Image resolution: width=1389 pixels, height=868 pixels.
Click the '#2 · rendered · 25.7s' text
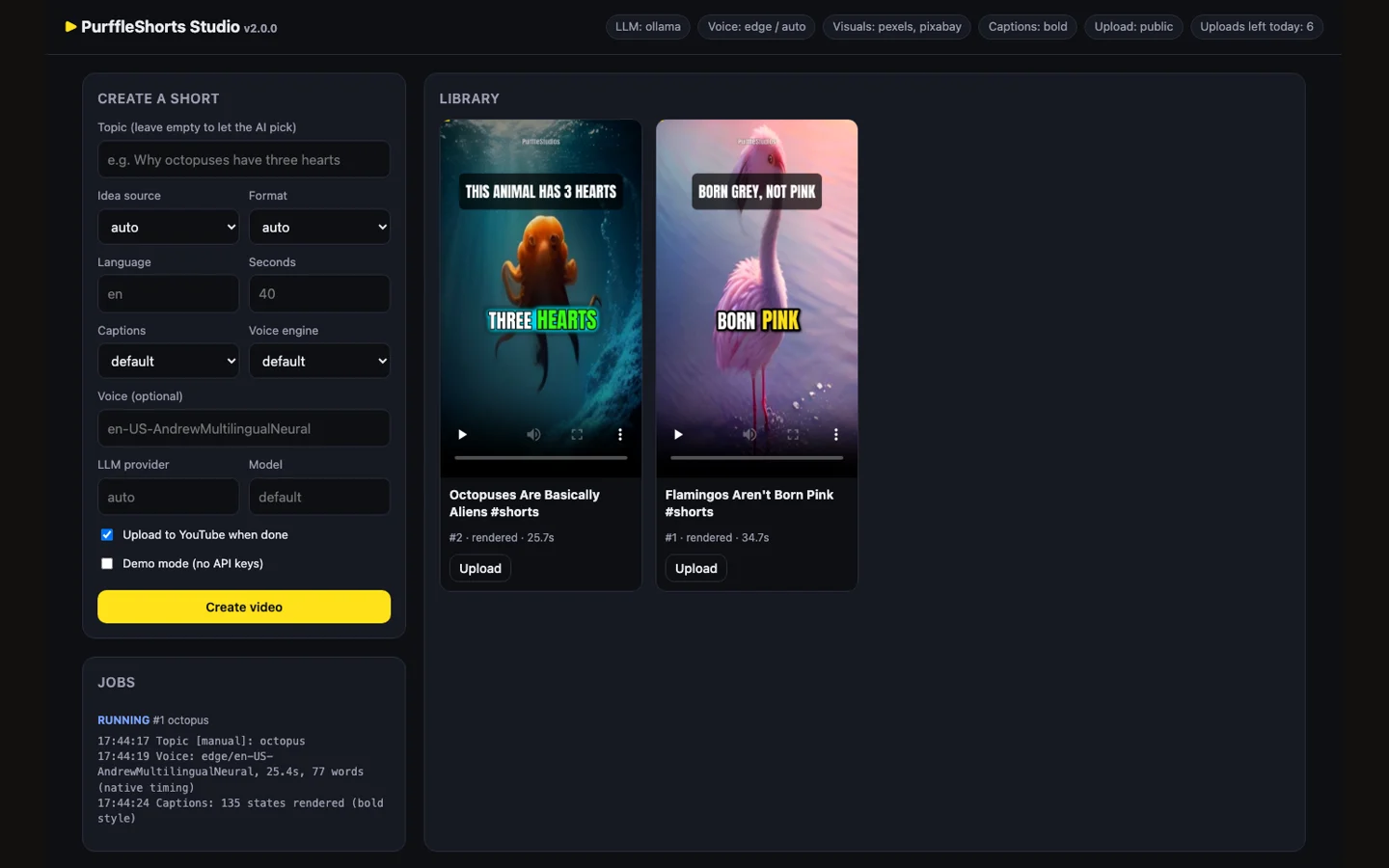502,538
